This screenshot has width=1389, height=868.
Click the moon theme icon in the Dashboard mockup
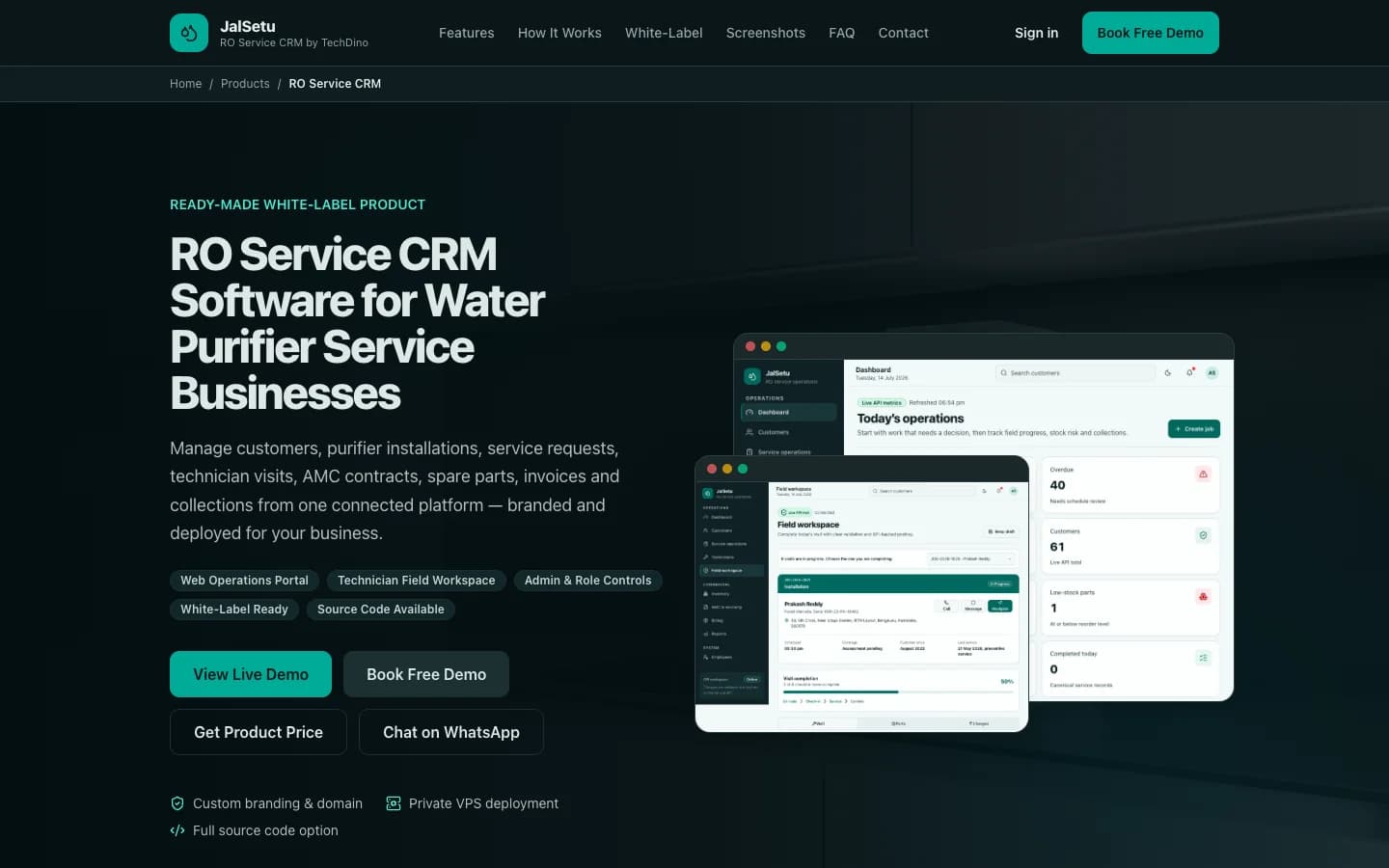coord(1168,372)
